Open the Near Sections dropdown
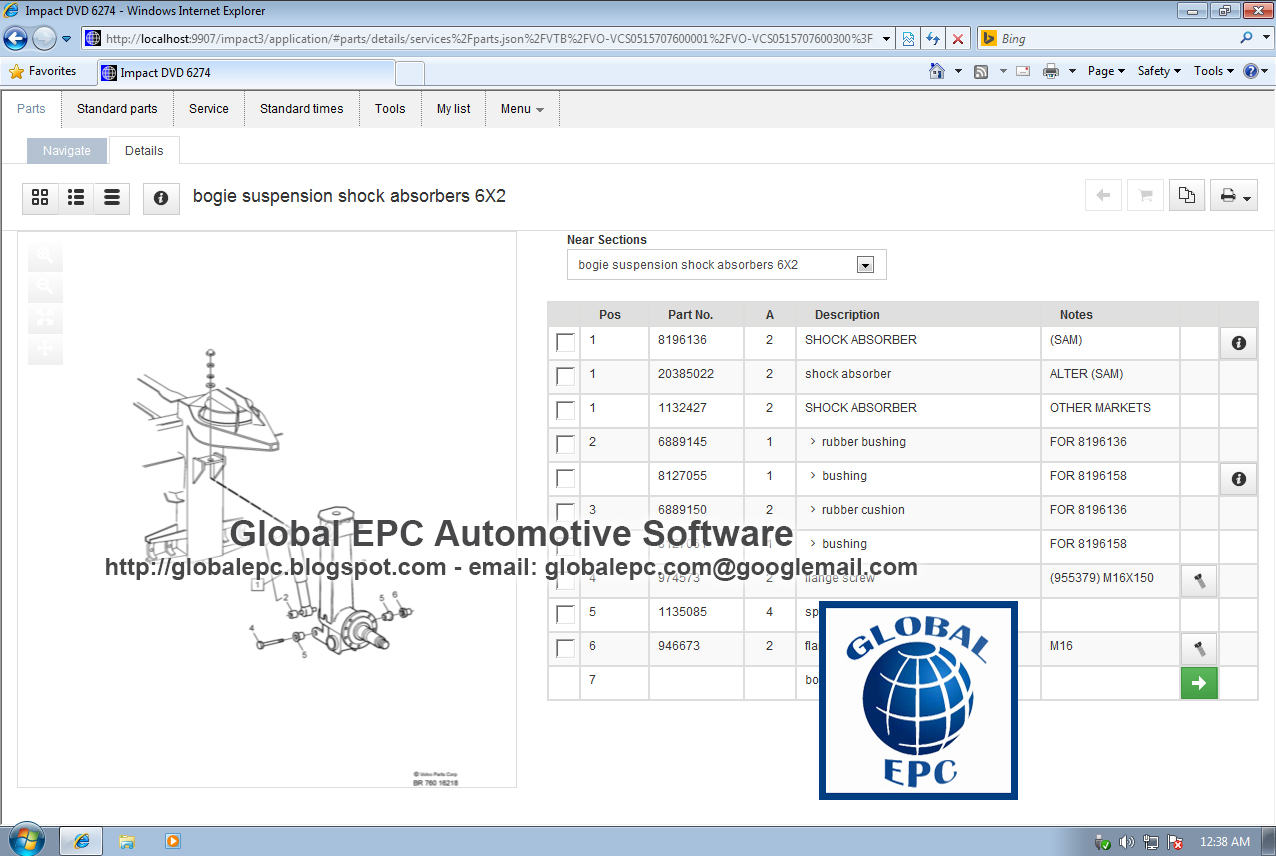 click(x=866, y=264)
